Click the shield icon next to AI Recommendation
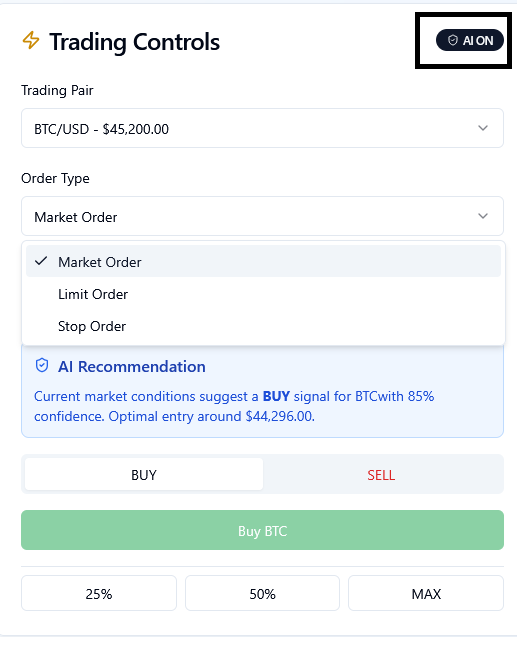 pyautogui.click(x=42, y=366)
